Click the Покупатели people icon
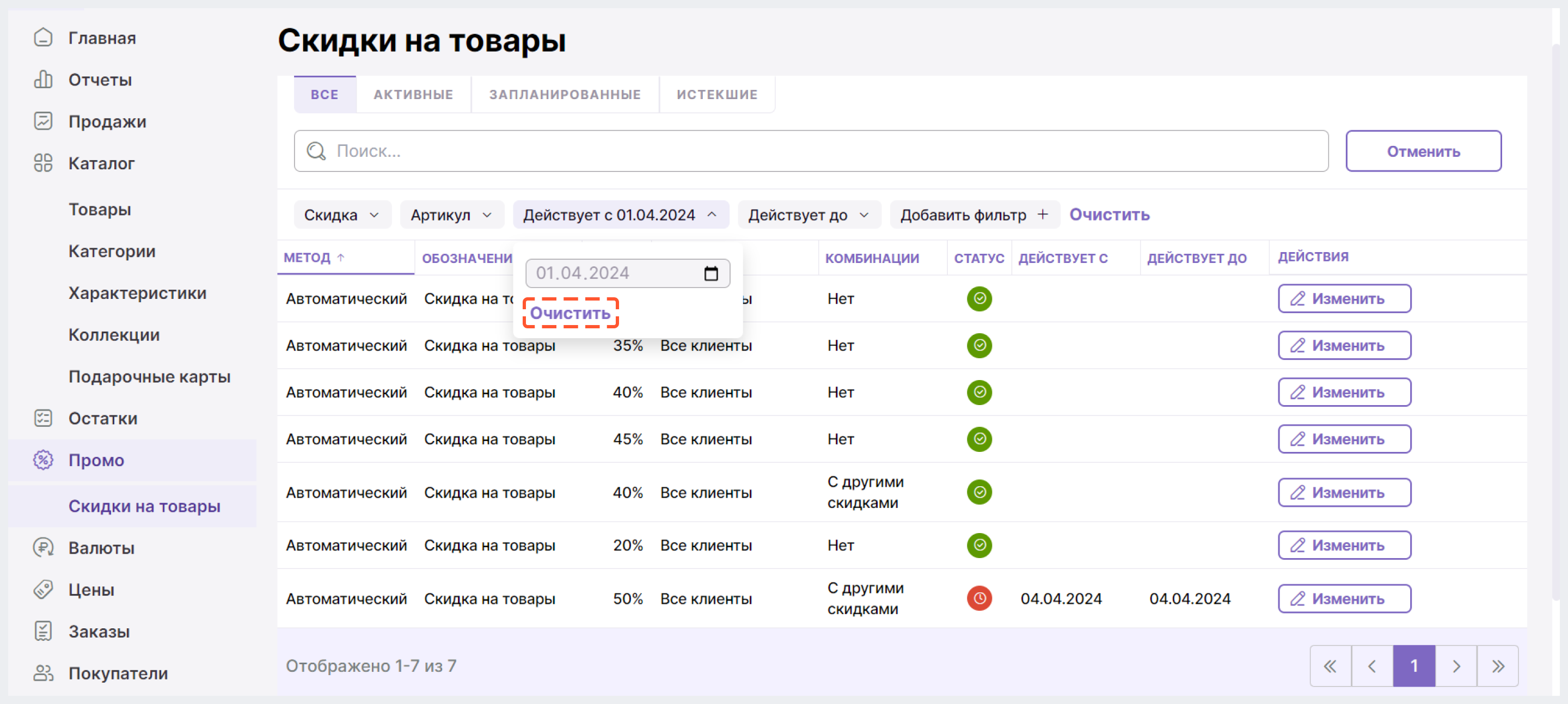This screenshot has width=1568, height=704. tap(42, 673)
